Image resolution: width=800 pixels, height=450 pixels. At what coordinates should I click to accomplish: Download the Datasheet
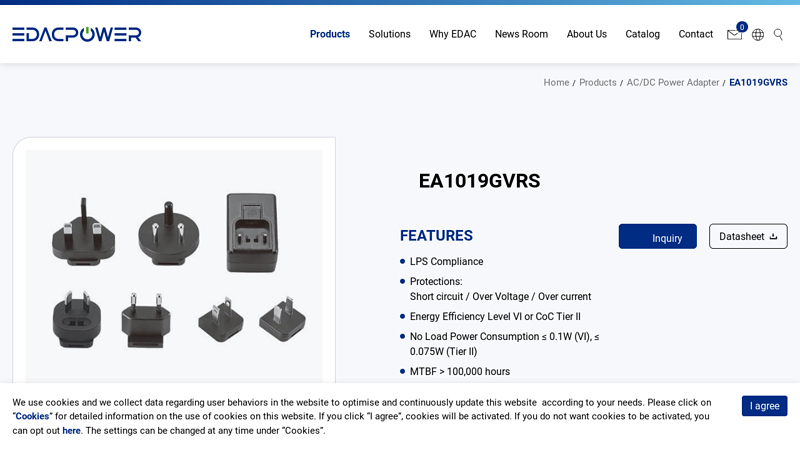(748, 236)
